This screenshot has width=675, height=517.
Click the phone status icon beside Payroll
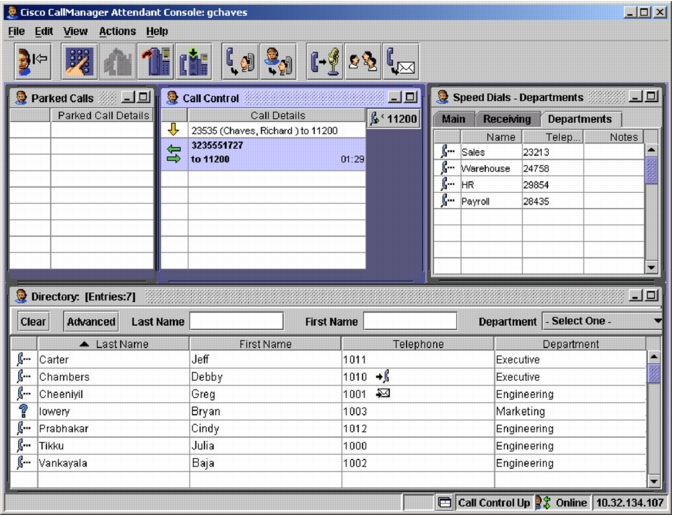pos(447,200)
